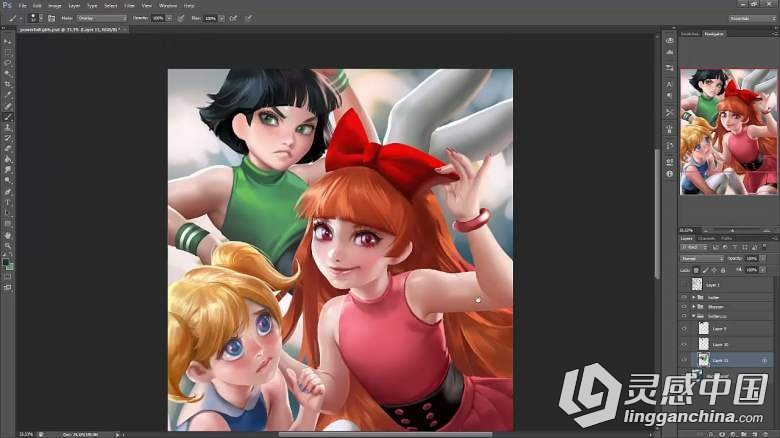Select the Brush tool in the toolbox
780x438 pixels.
pos(7,117)
